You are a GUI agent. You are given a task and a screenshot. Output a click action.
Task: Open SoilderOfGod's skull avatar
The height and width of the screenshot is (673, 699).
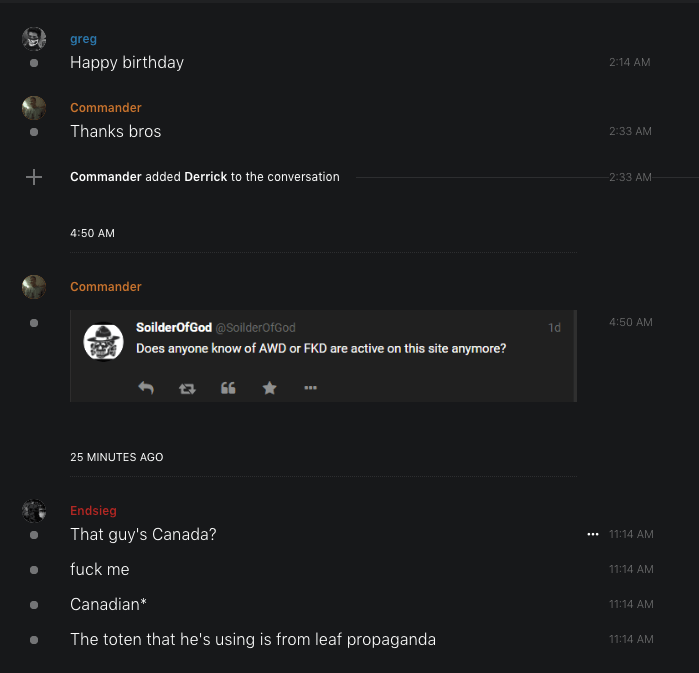pos(103,342)
